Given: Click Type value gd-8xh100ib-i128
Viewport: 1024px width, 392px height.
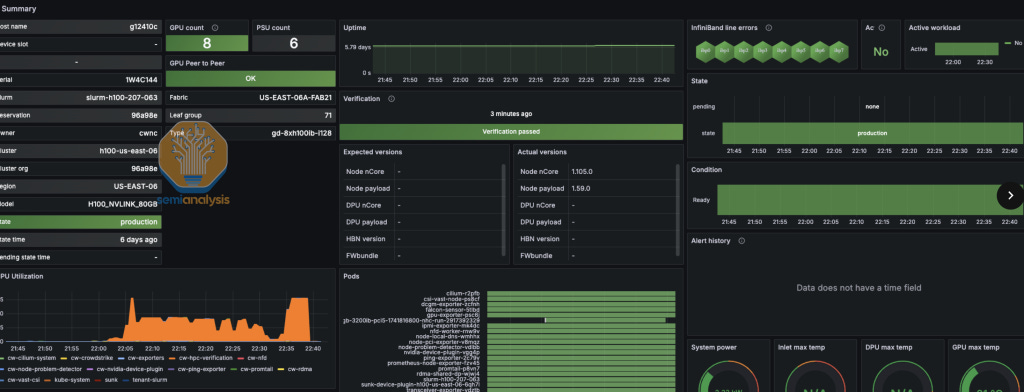Looking at the screenshot, I should point(302,133).
